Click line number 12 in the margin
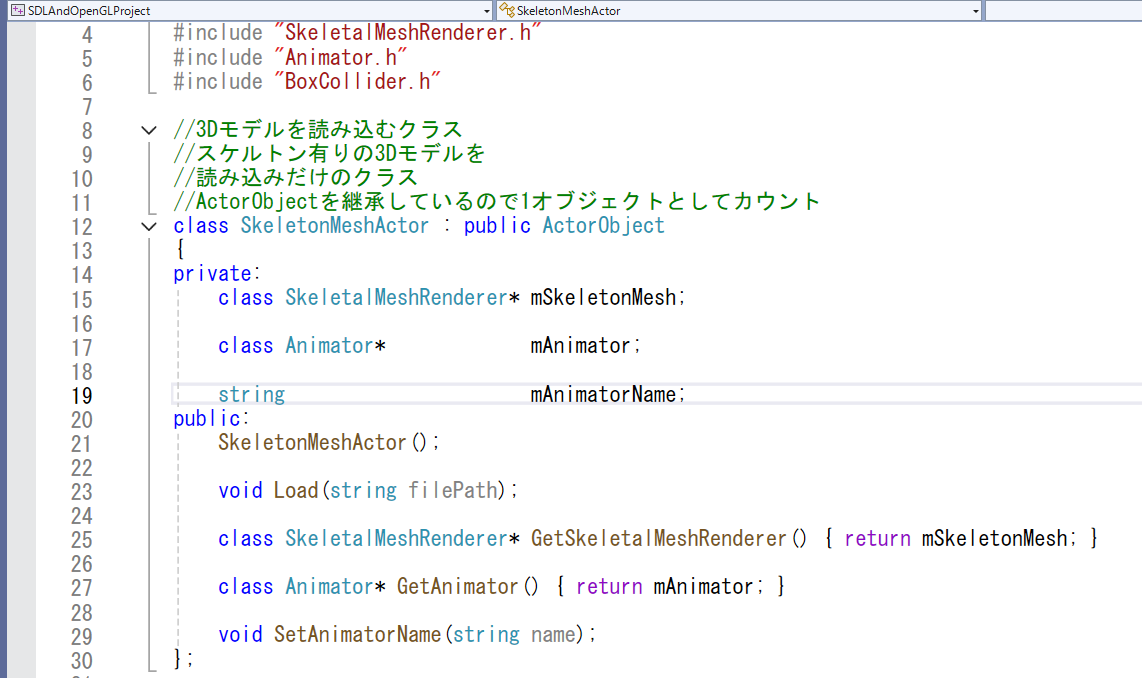Viewport: 1142px width, 678px height. pyautogui.click(x=82, y=227)
